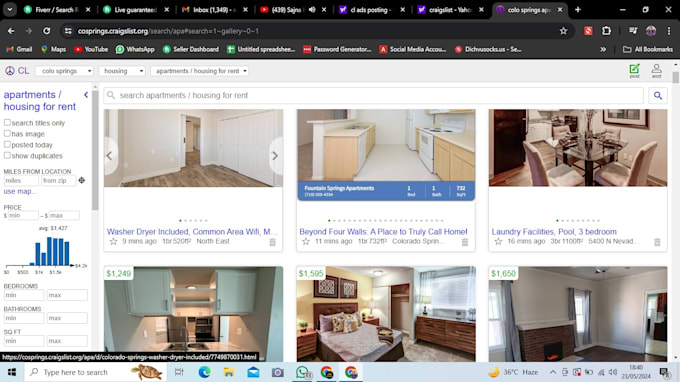Mute the YouTube tab speaker icon
The image size is (680, 382).
(x=312, y=10)
